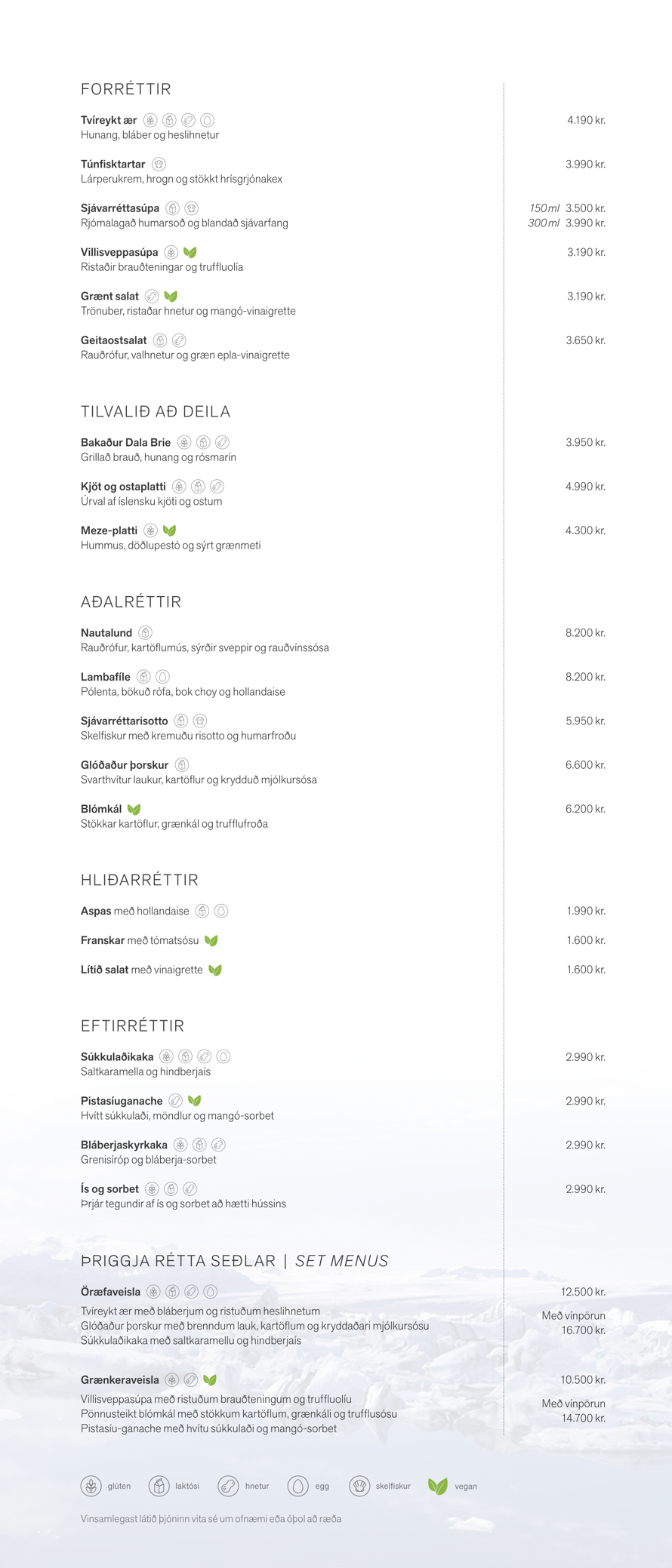Click the green vegan leaf legend icon
672x1568 pixels.
(438, 1486)
